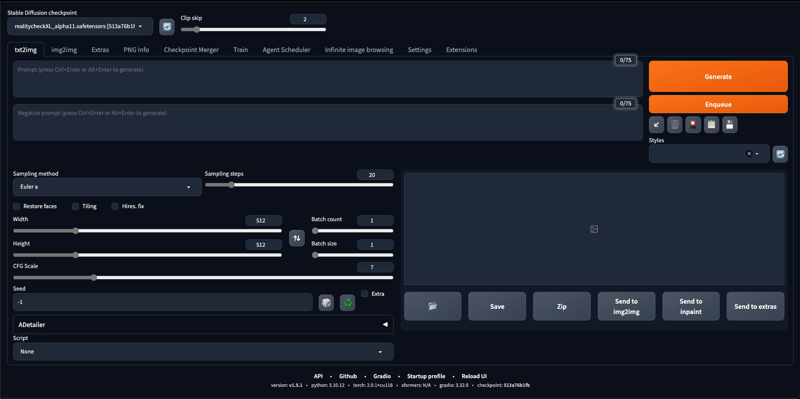The width and height of the screenshot is (800, 399).
Task: Open the Settings tab
Action: click(419, 50)
